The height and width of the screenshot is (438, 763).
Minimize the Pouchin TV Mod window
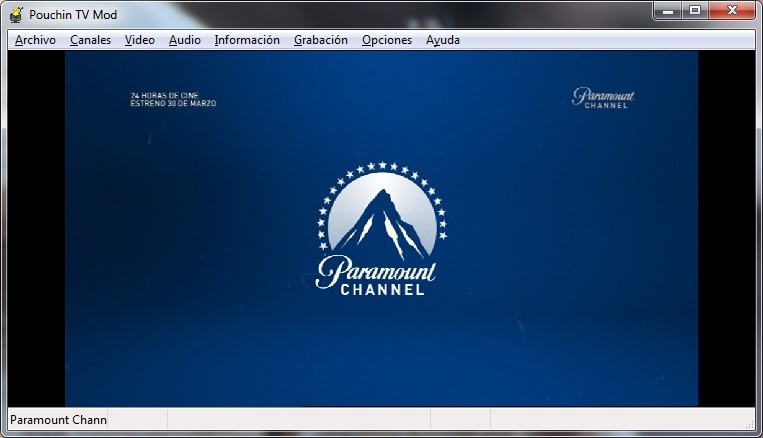tap(668, 11)
